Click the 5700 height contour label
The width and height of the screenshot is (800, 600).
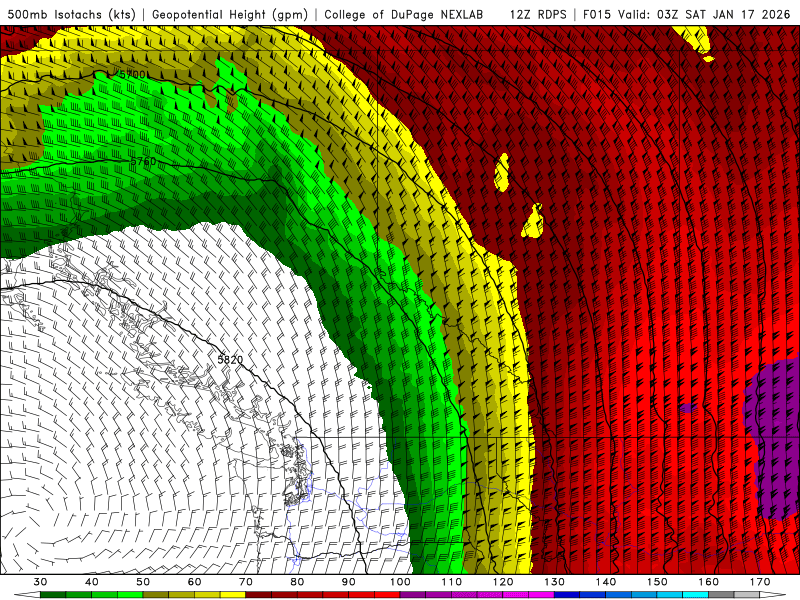(x=132, y=74)
